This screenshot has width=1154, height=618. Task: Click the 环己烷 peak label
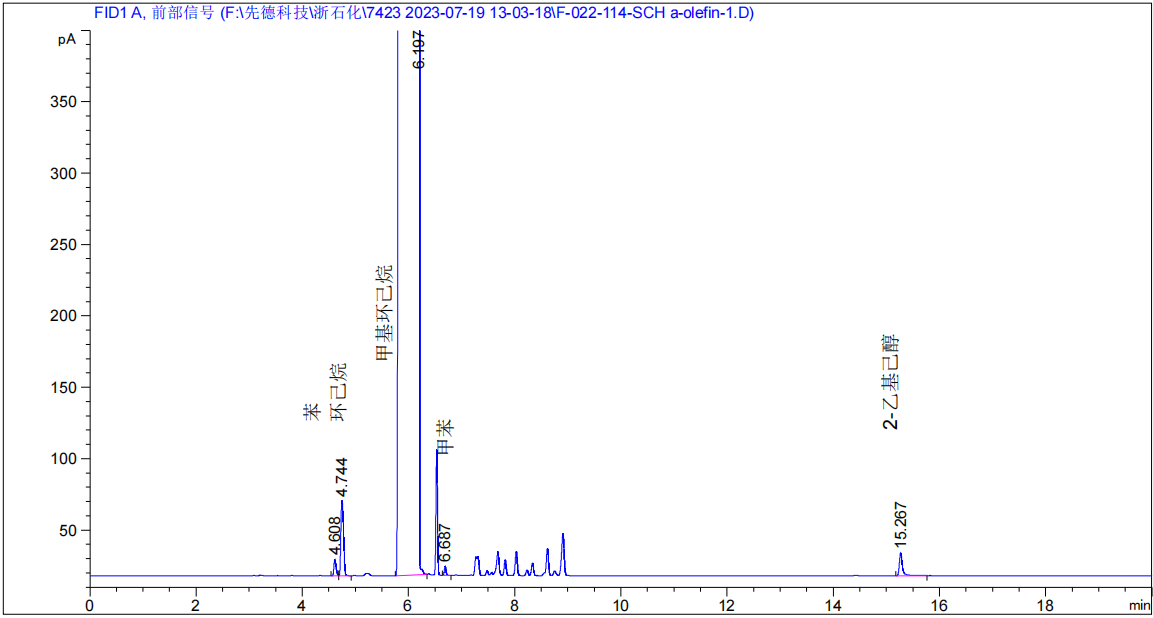click(338, 393)
